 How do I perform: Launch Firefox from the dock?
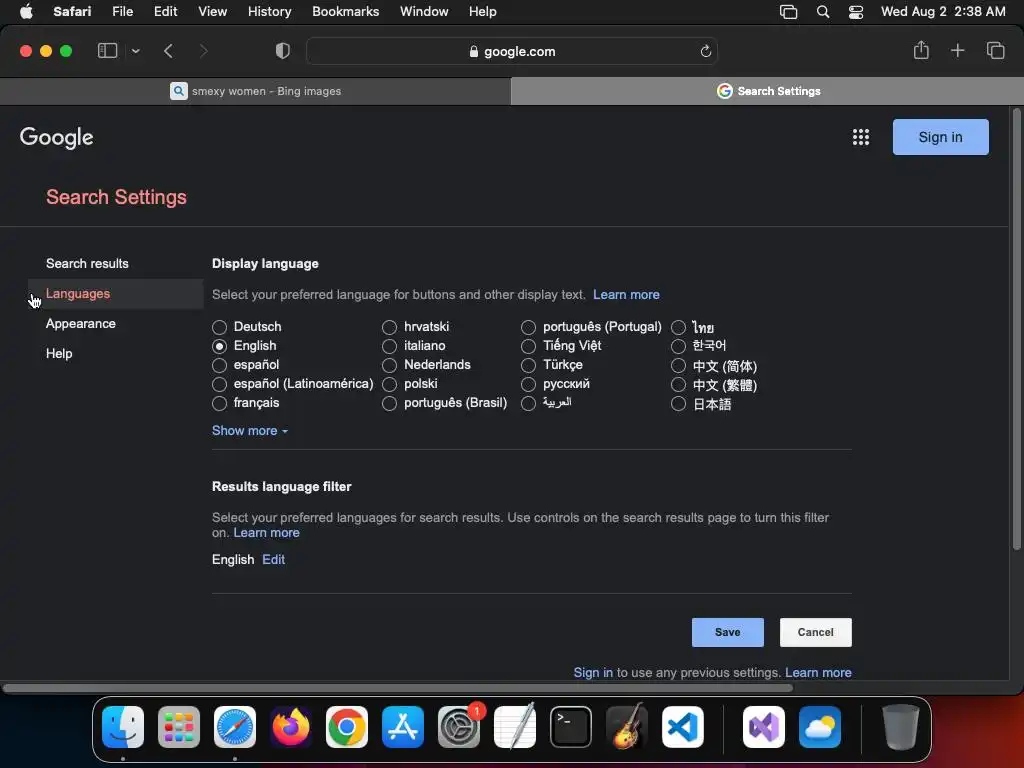(x=291, y=727)
